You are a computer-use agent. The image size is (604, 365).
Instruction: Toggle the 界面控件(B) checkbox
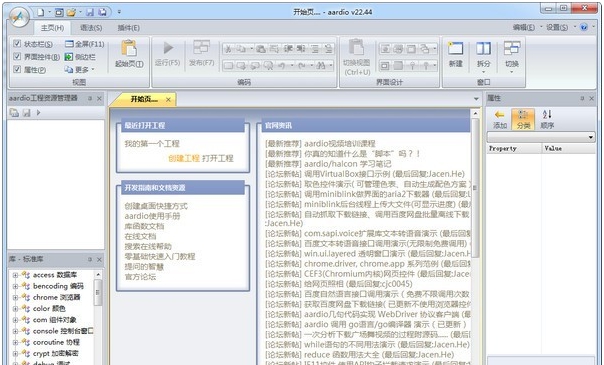17,56
